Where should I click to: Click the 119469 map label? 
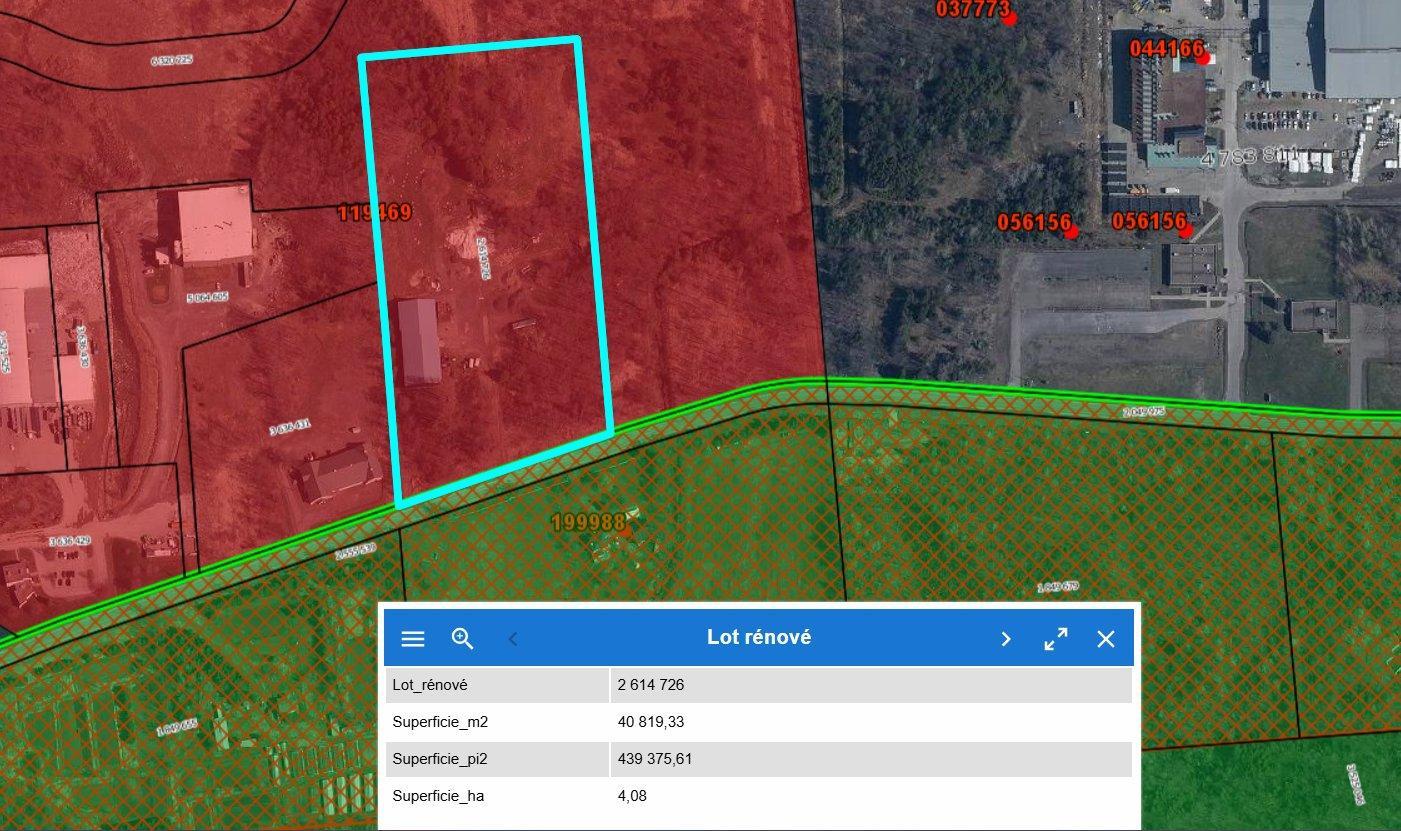click(374, 212)
